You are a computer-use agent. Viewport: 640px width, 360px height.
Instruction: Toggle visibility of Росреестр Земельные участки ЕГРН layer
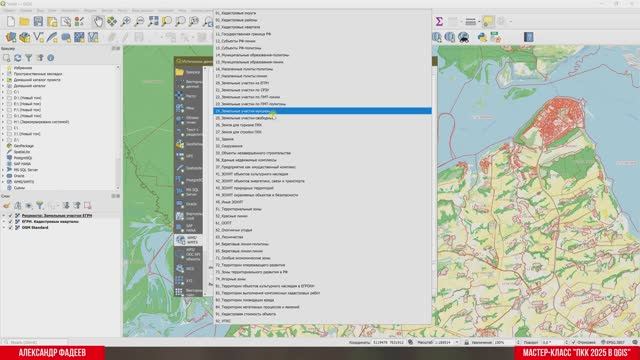11,216
